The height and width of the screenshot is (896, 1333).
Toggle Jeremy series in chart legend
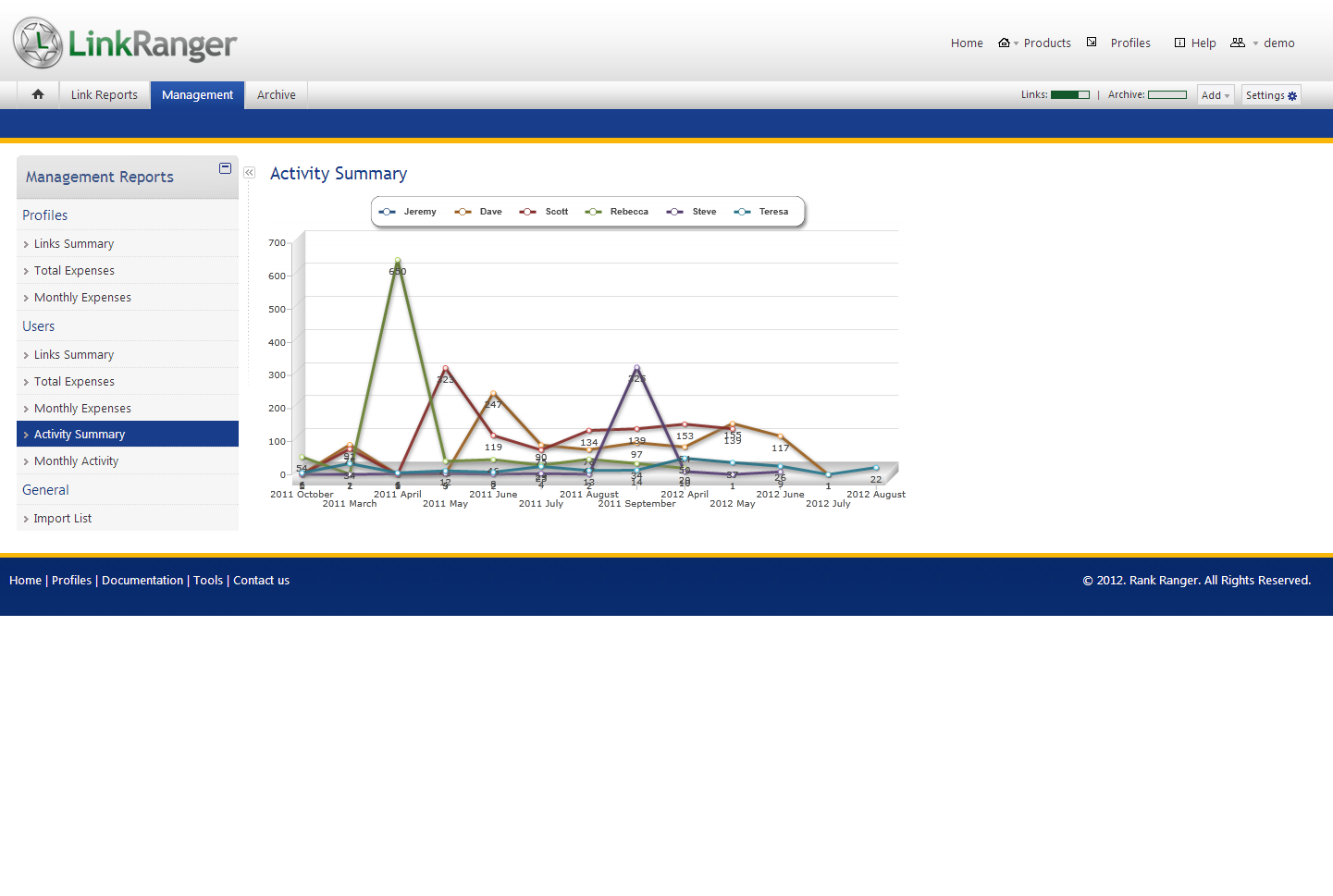pyautogui.click(x=408, y=212)
